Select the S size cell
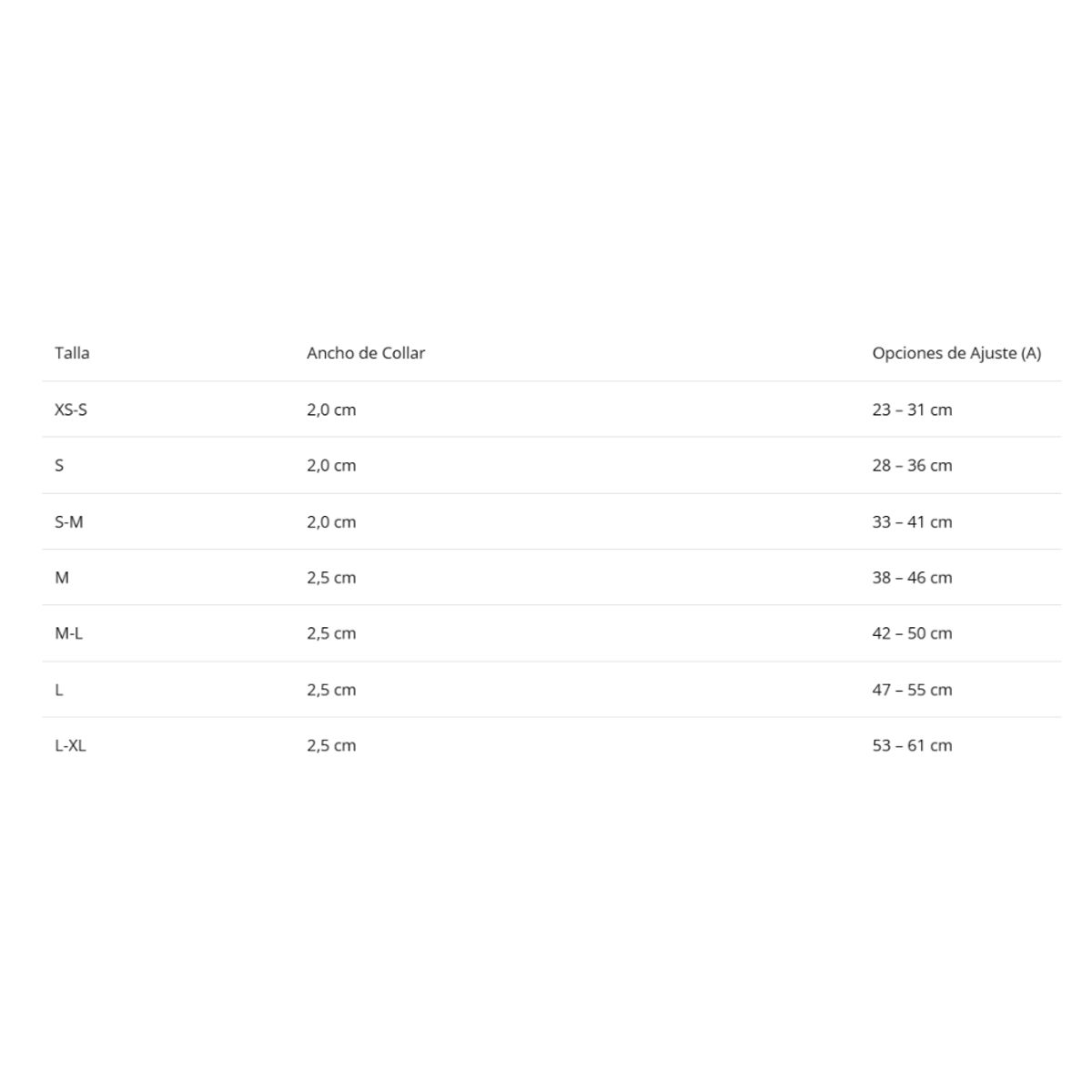This screenshot has width=1092, height=1092. click(x=59, y=465)
